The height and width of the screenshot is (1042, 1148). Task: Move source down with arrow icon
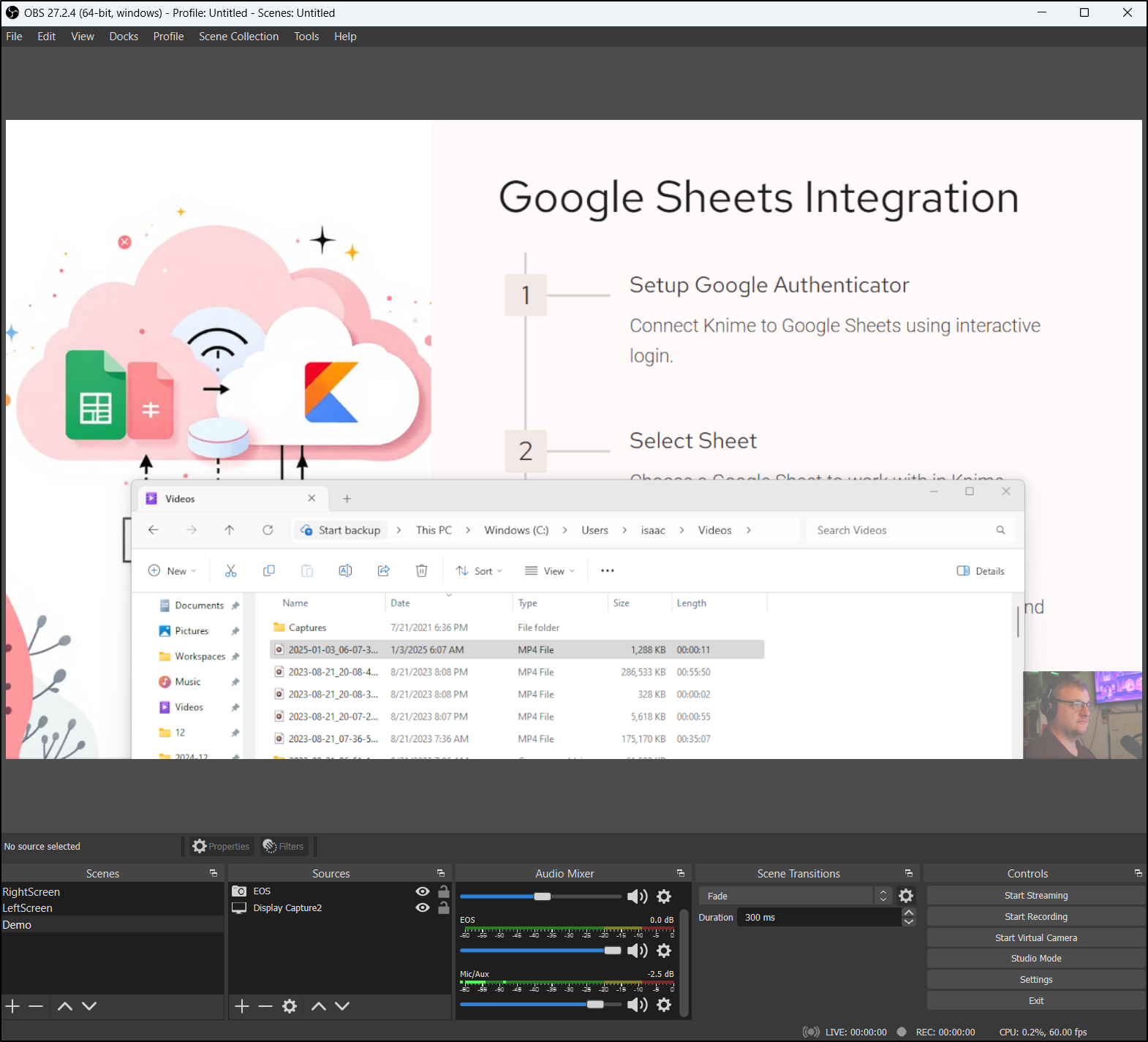coord(342,1006)
